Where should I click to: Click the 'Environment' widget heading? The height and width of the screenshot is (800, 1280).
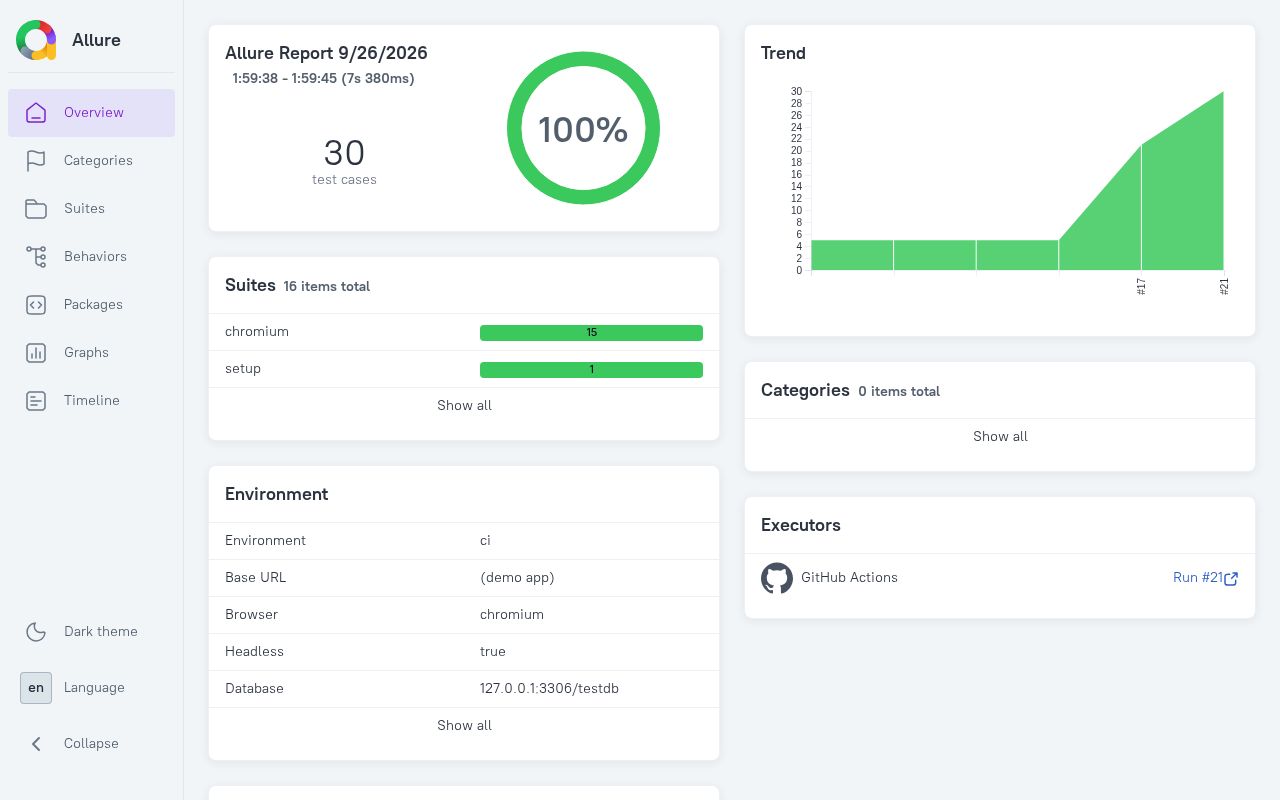[x=277, y=494]
